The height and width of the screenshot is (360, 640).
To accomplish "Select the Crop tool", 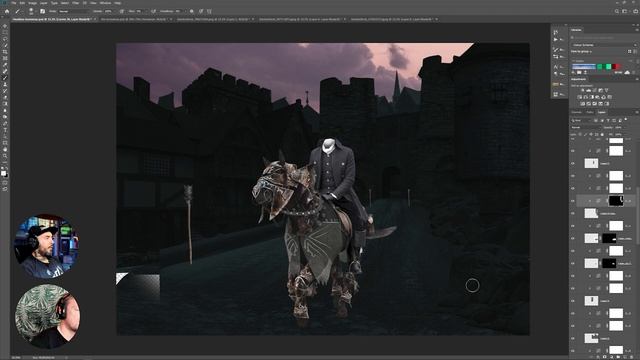I will pyautogui.click(x=5, y=52).
